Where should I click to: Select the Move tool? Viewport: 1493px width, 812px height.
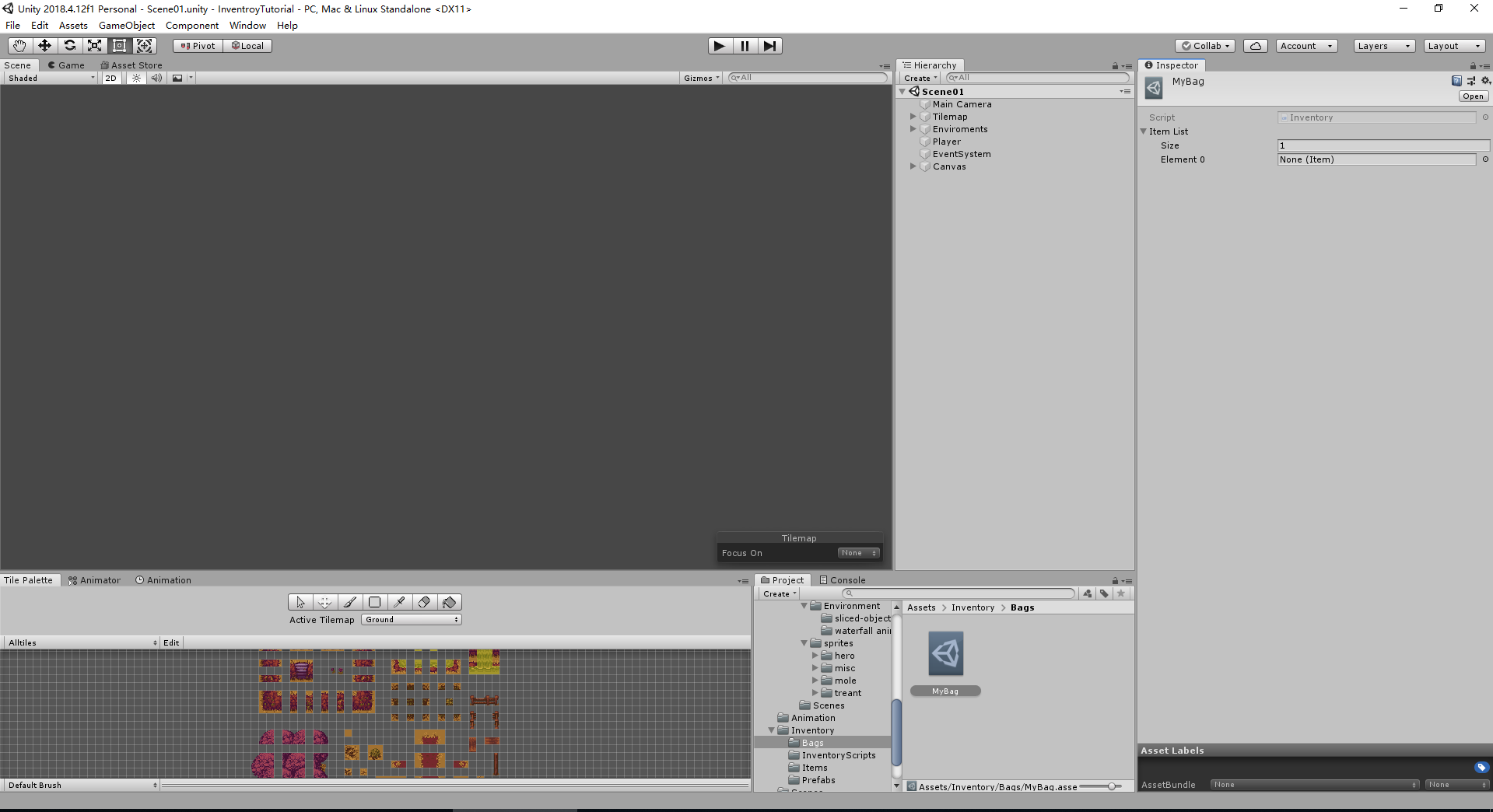[x=44, y=45]
